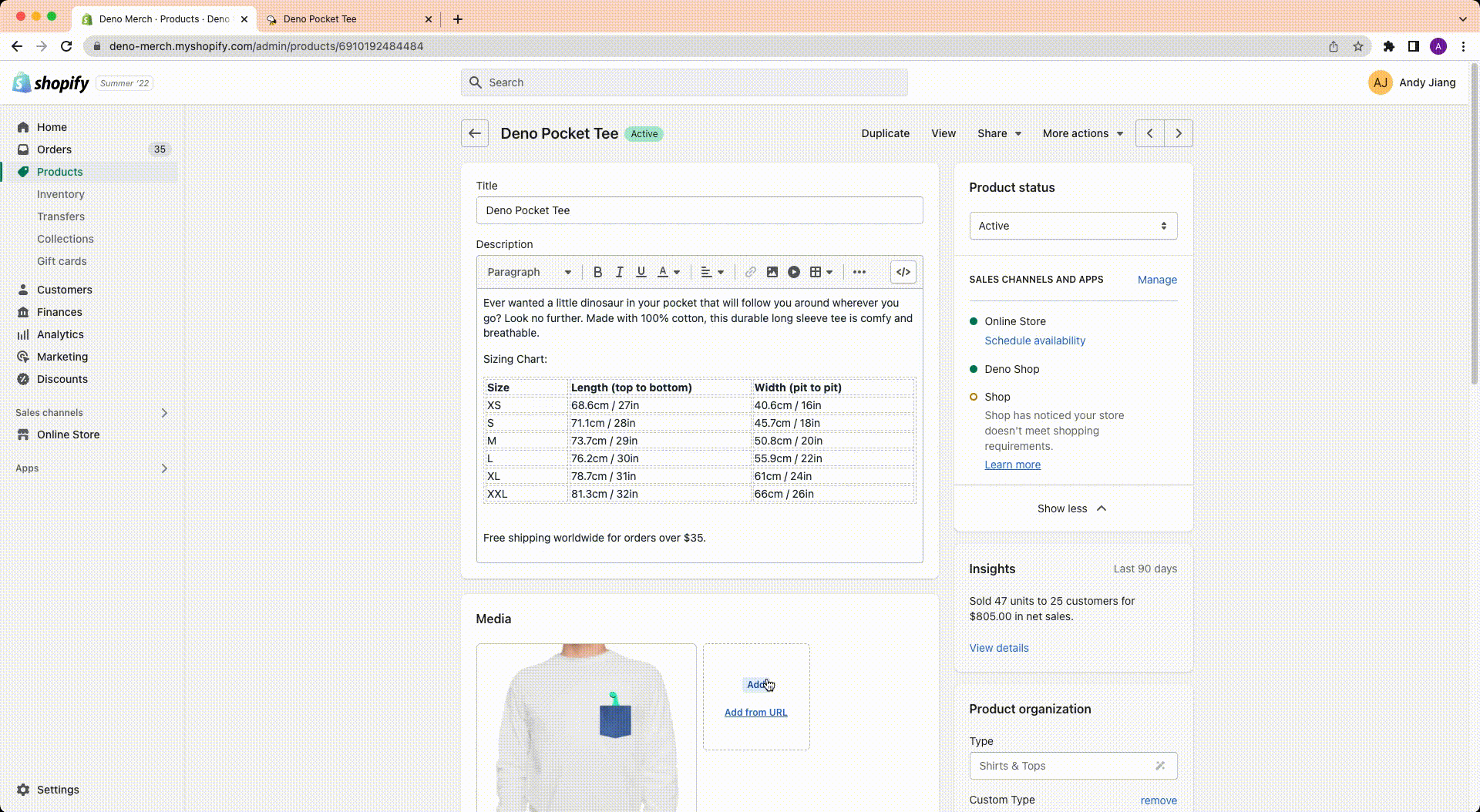Open the Paragraph style dropdown

(529, 272)
